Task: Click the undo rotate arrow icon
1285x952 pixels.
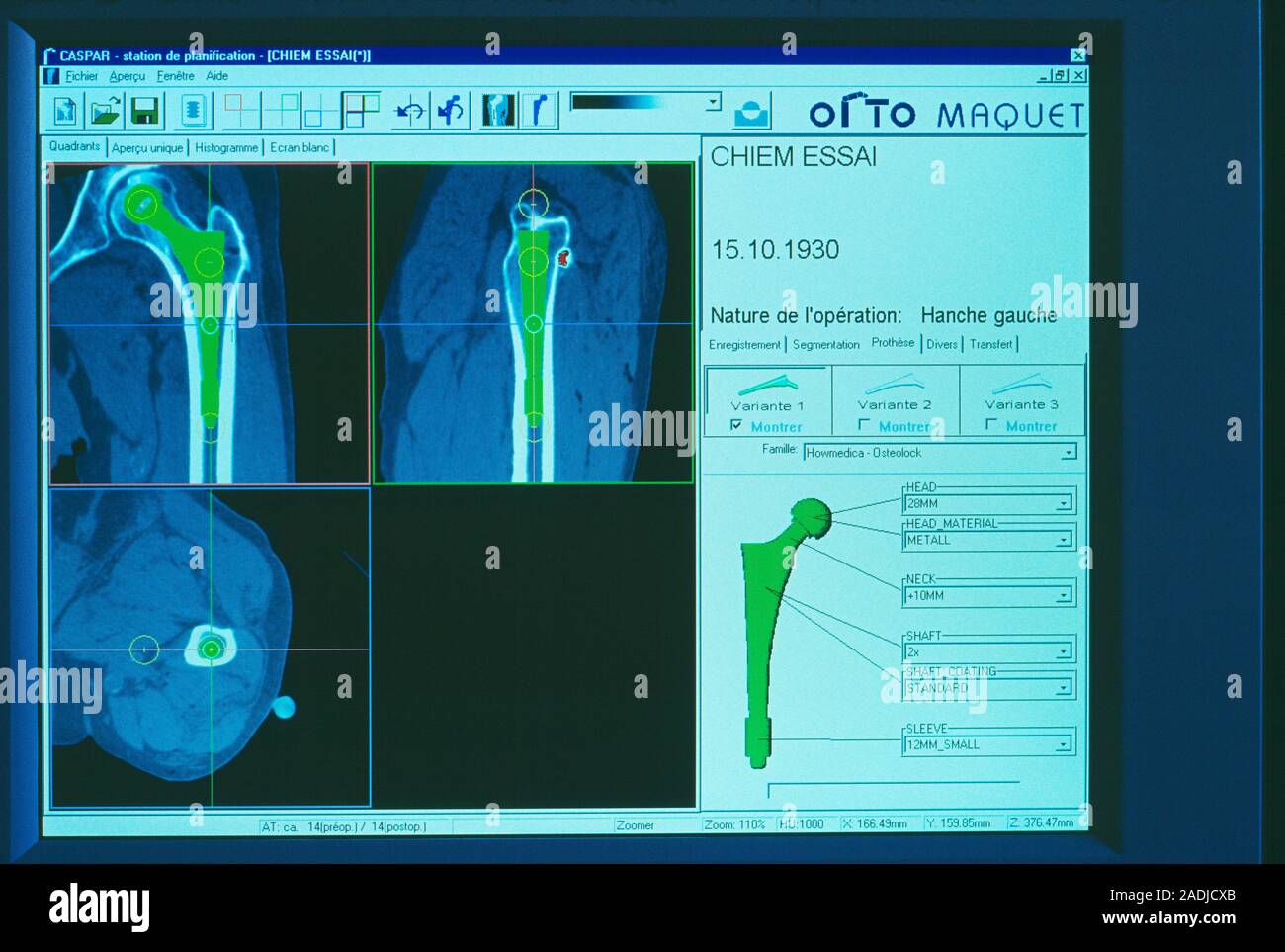Action: point(410,111)
